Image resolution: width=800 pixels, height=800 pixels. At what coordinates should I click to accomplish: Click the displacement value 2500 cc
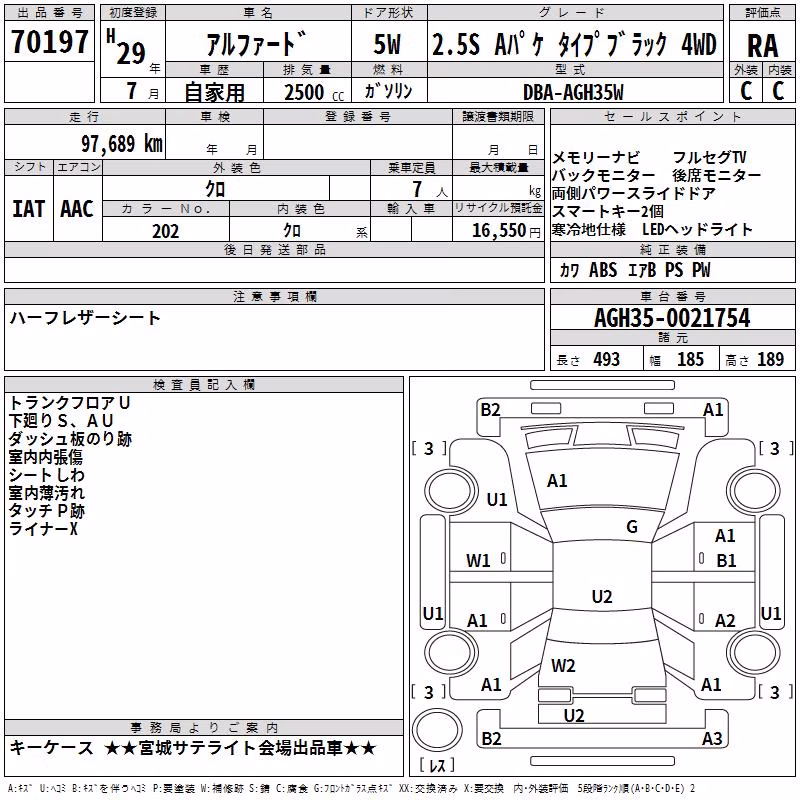(x=313, y=92)
